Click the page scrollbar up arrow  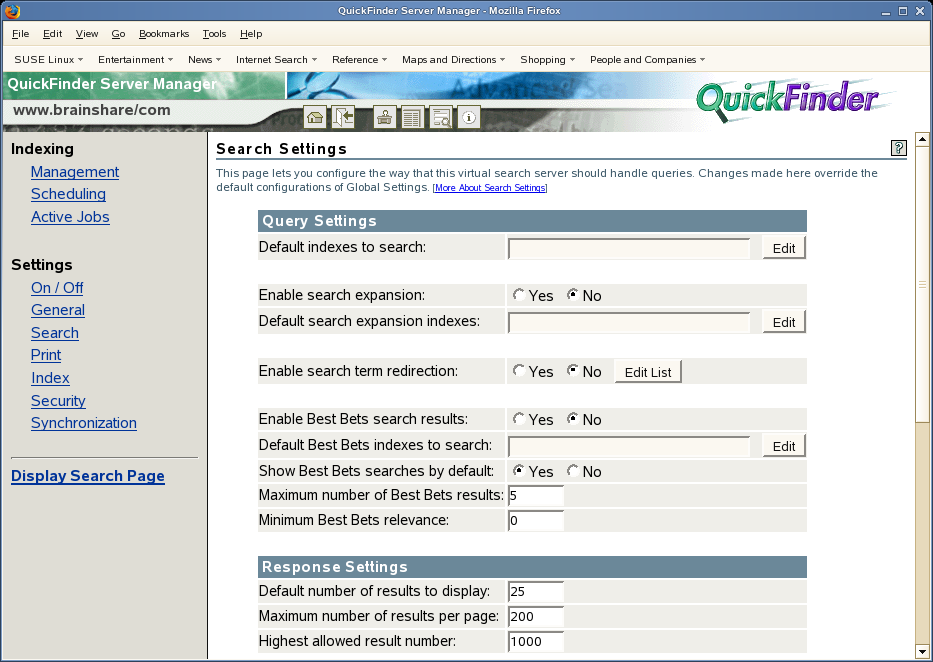(x=922, y=140)
